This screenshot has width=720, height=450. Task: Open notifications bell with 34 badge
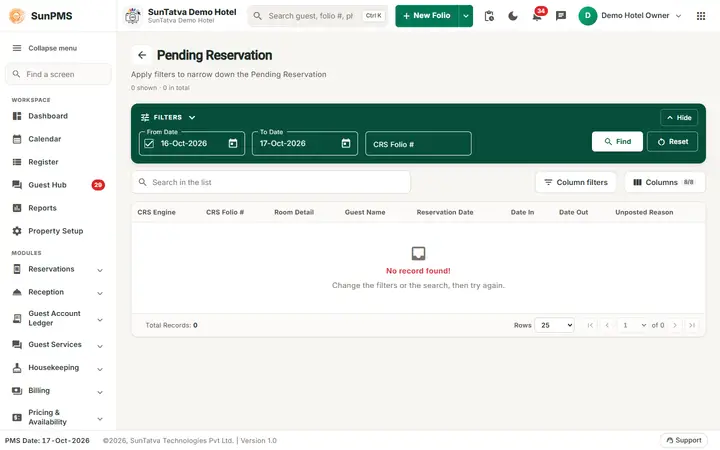[537, 16]
